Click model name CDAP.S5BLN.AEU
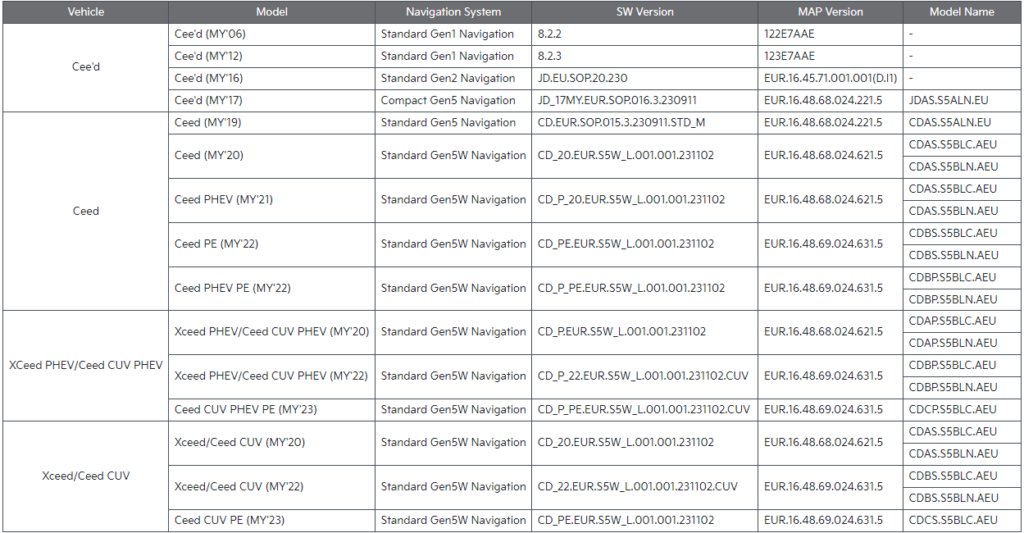The image size is (1024, 533). (x=962, y=344)
